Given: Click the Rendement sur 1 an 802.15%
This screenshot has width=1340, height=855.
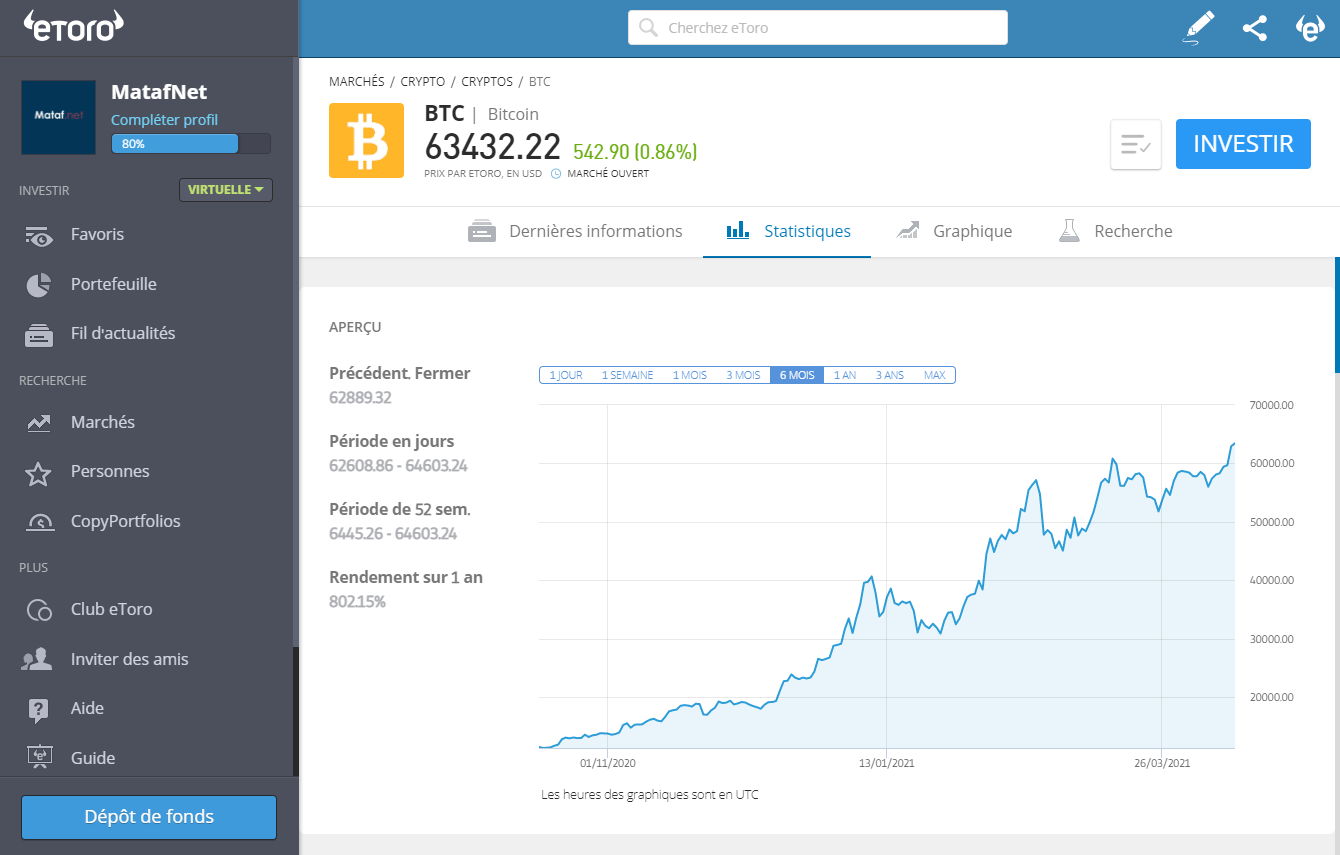Looking at the screenshot, I should 357,602.
